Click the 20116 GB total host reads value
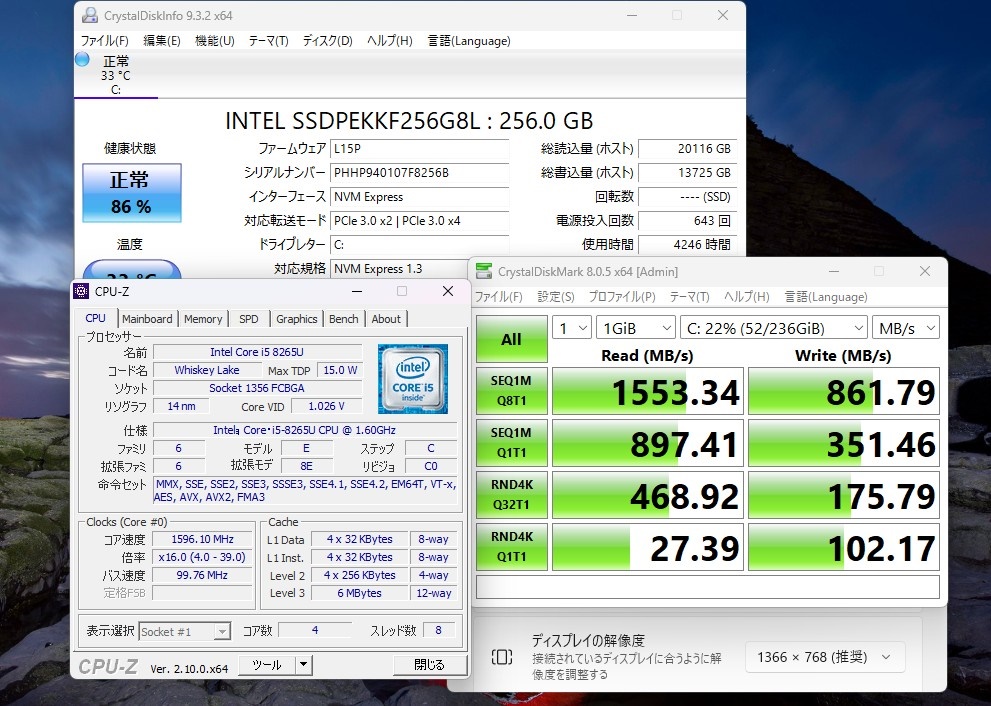The image size is (991, 706). click(687, 149)
